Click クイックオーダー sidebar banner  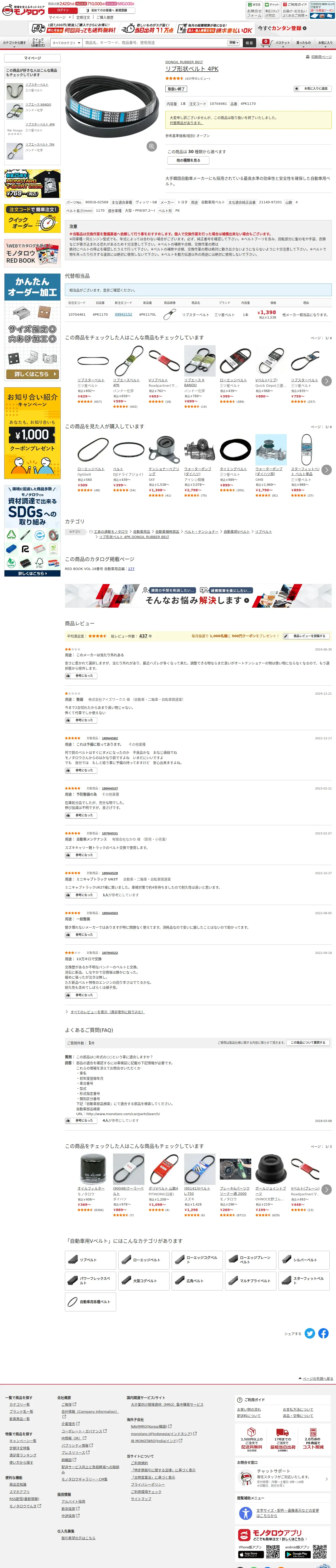pos(32,218)
